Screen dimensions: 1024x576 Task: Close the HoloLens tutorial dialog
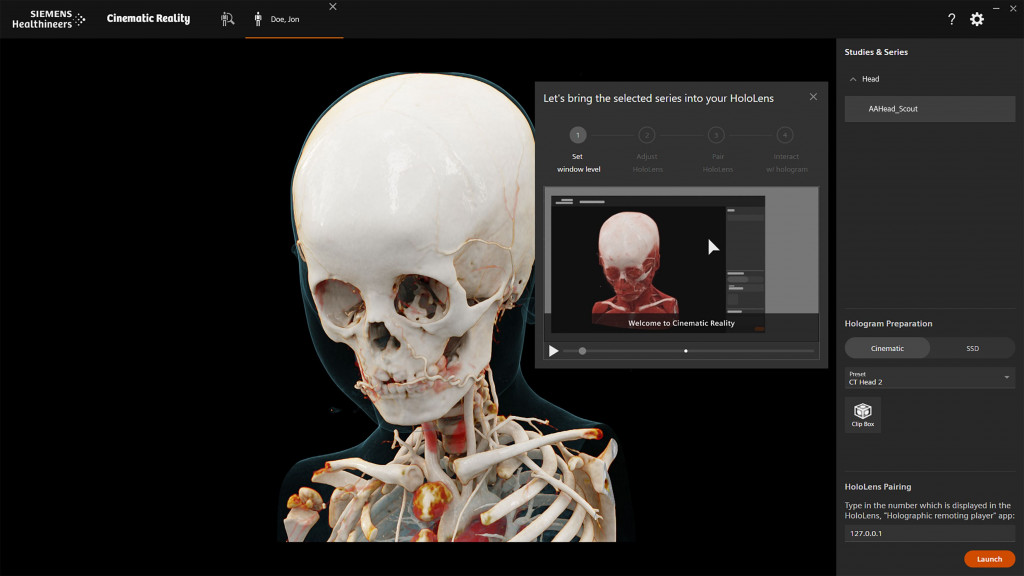point(813,97)
